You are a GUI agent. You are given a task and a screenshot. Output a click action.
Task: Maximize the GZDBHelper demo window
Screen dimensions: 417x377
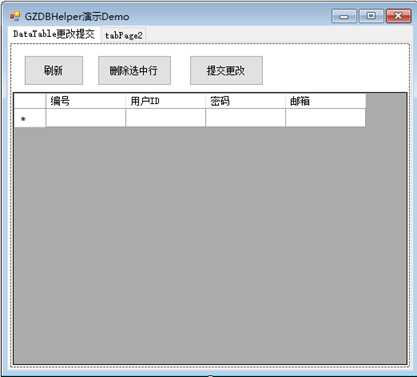click(371, 16)
